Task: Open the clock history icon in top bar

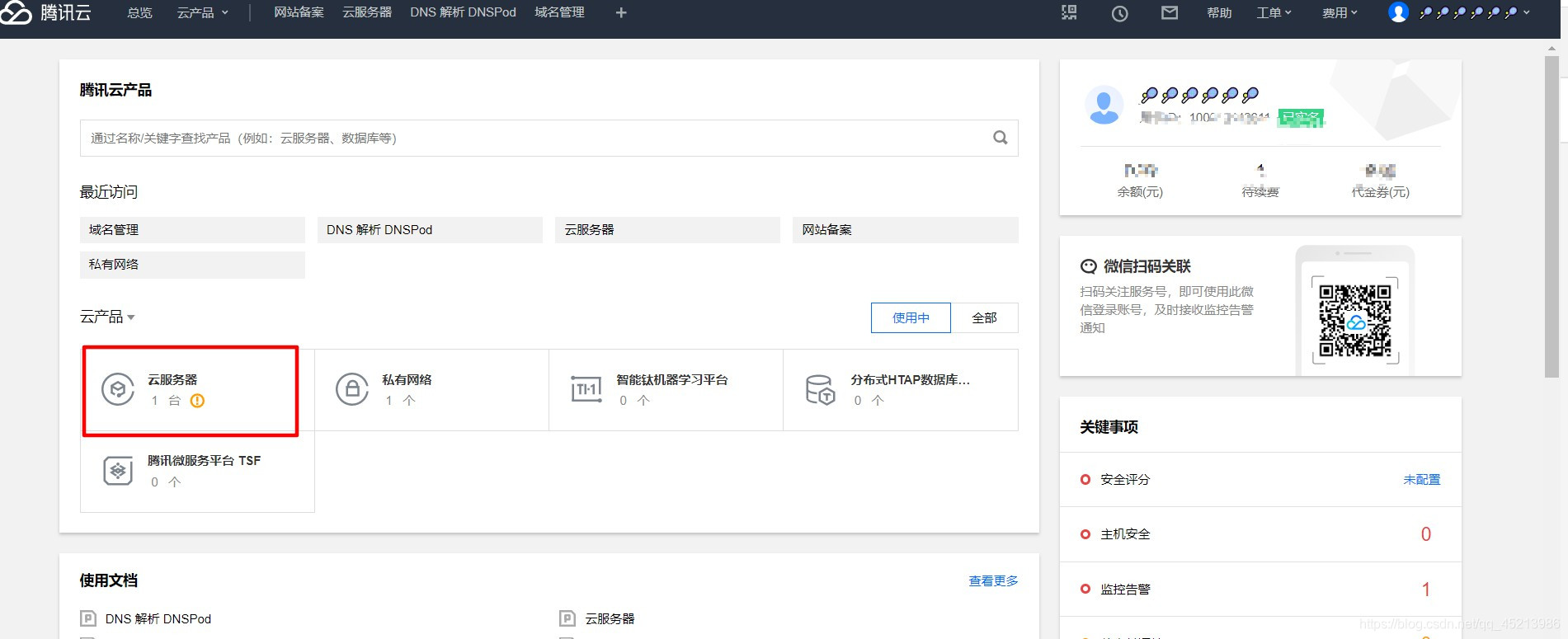Action: [x=1119, y=13]
